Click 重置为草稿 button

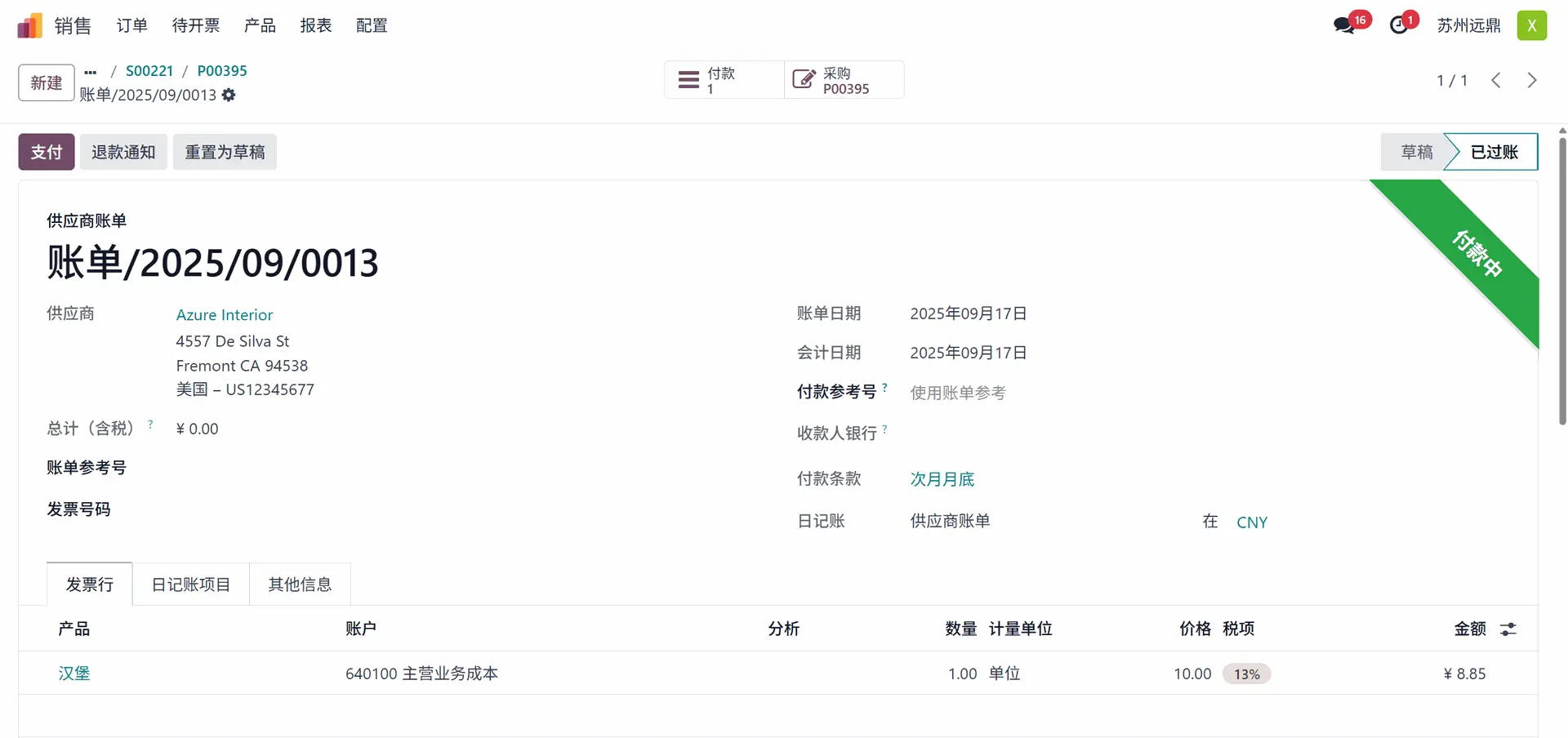(x=225, y=152)
